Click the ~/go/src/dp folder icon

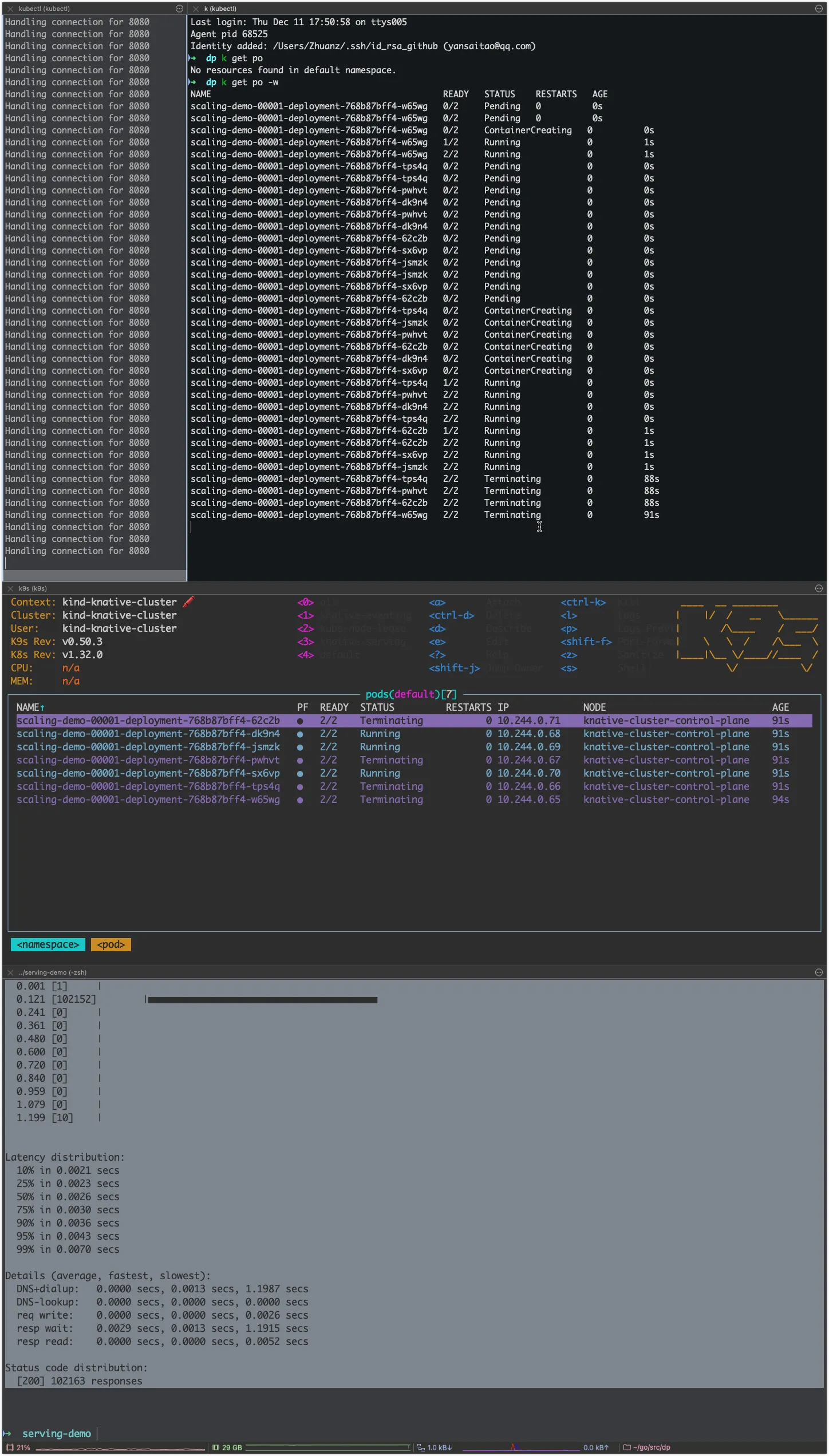pos(627,1447)
